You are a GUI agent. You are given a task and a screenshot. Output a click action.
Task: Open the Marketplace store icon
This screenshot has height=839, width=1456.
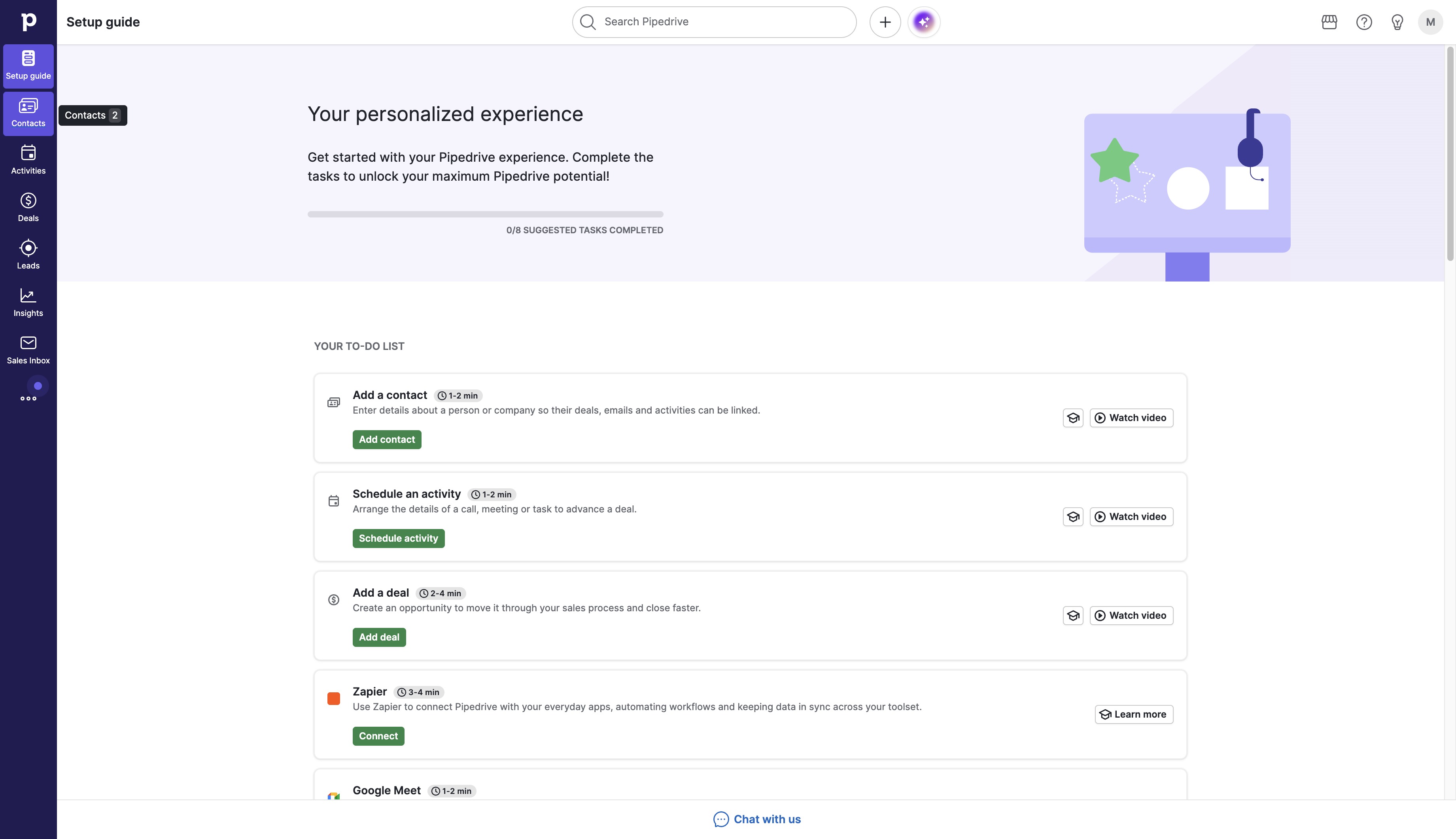click(x=1329, y=22)
